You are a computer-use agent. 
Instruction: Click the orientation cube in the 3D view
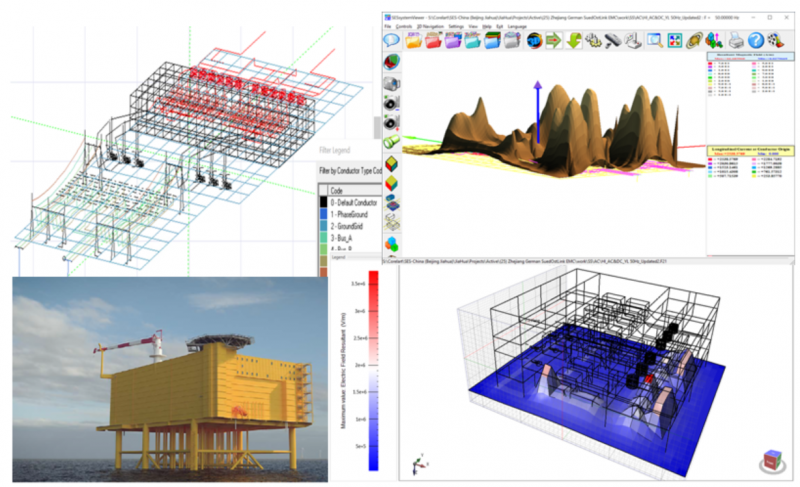click(771, 462)
